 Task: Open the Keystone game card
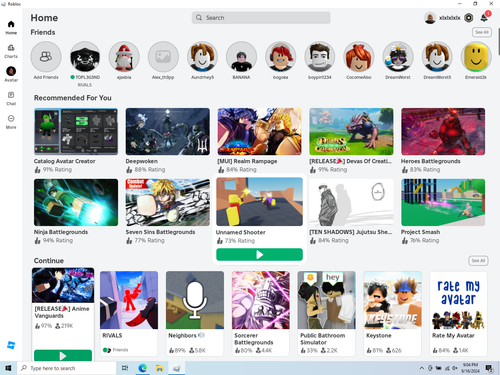[393, 313]
